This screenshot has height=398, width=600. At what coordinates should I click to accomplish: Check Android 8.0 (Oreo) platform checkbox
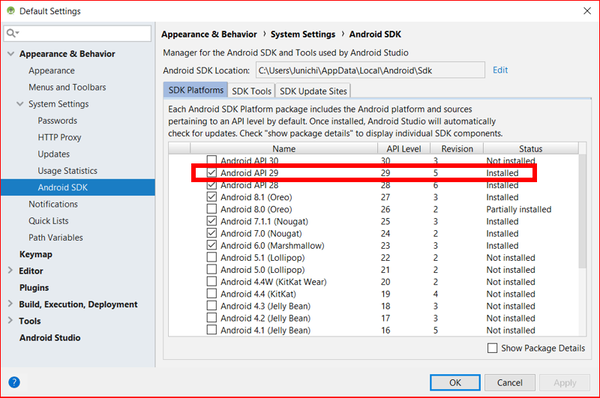[212, 209]
